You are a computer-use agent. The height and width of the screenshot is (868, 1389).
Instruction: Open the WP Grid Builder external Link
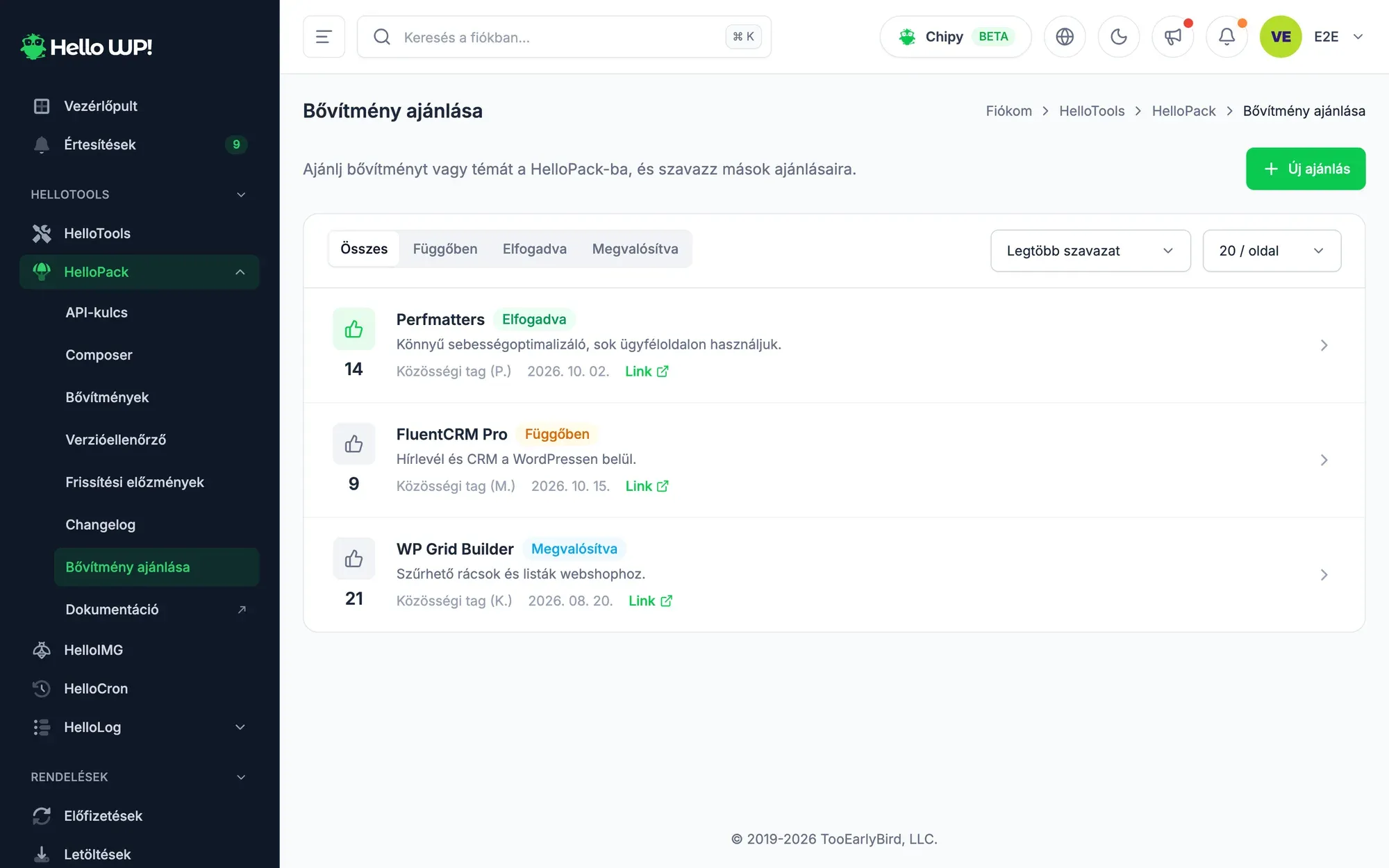pos(650,601)
